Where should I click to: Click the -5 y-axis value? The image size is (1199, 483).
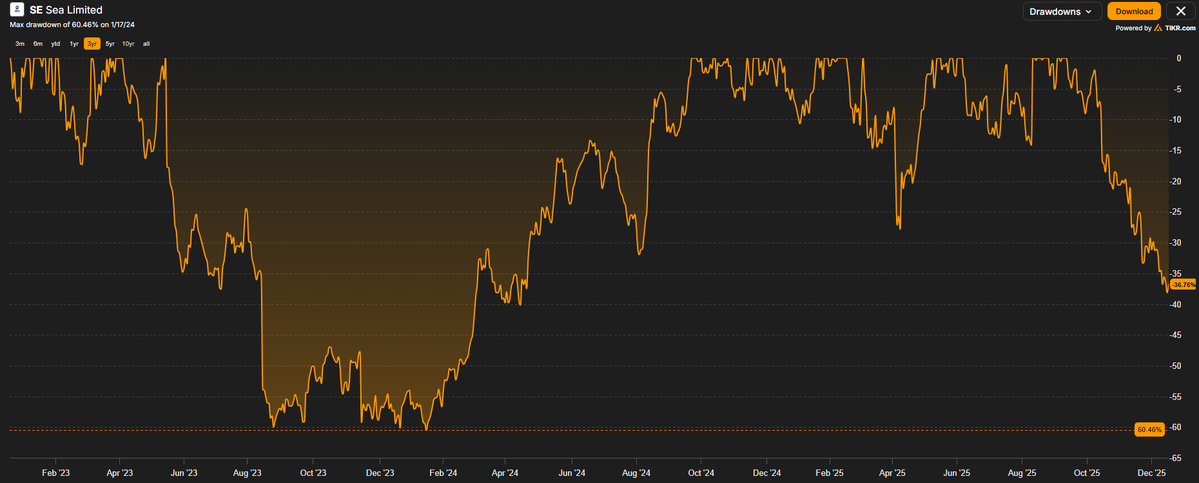[x=1178, y=89]
